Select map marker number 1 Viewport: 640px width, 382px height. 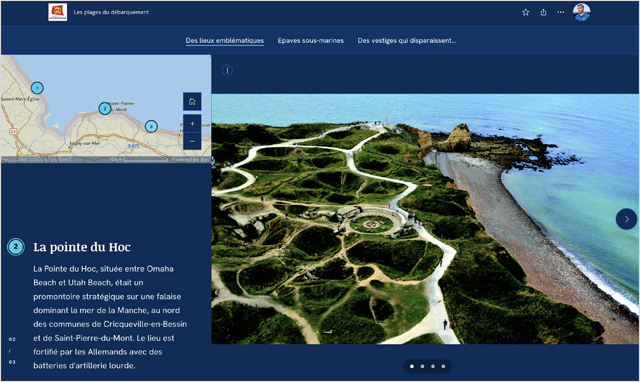[37, 88]
